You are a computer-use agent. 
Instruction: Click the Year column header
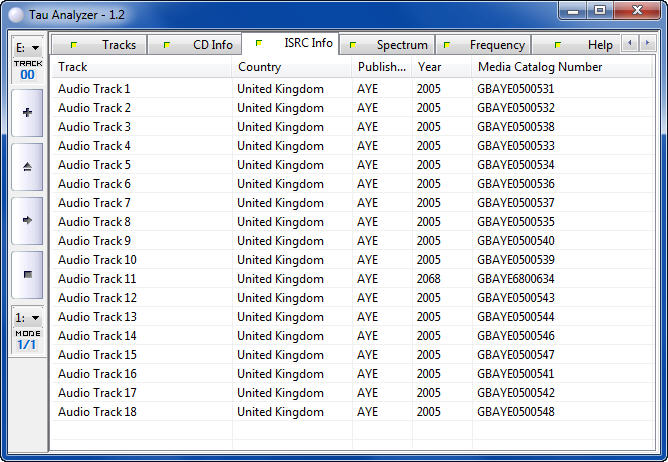pyautogui.click(x=440, y=67)
